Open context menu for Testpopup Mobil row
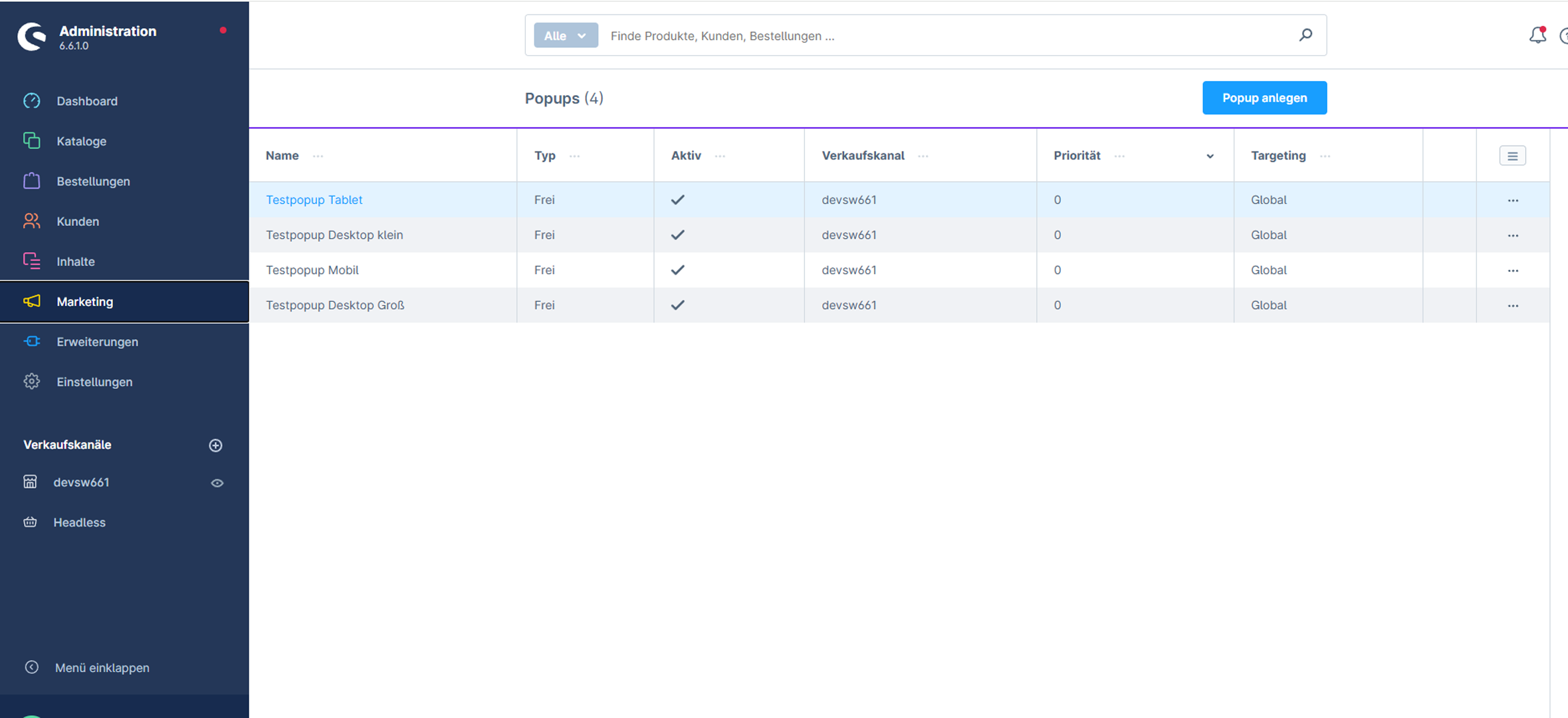This screenshot has width=1568, height=718. pyautogui.click(x=1513, y=271)
